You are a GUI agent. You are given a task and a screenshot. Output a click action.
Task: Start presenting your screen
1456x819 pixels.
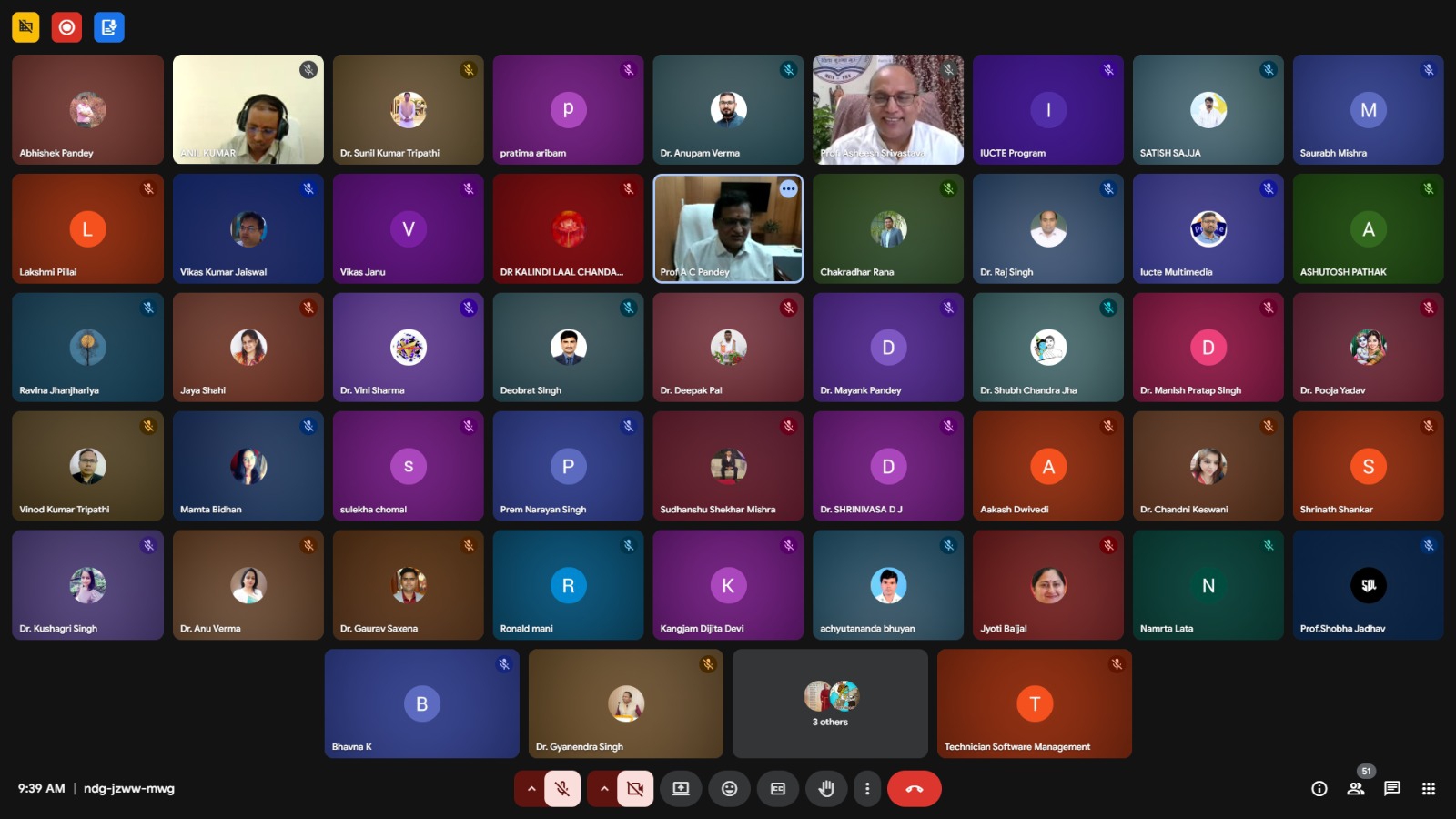(681, 789)
